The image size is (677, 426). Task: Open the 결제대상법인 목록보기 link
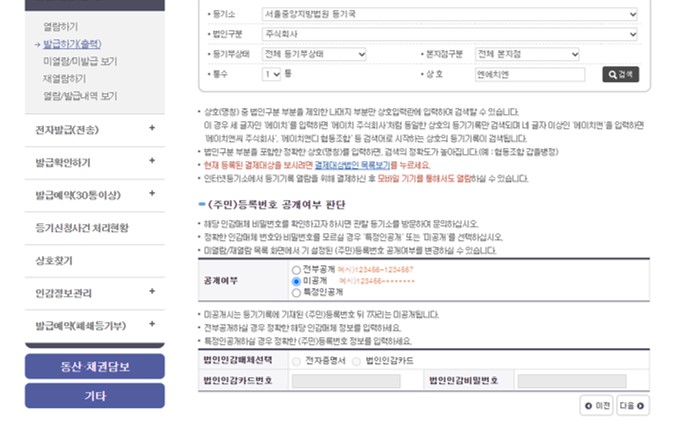pos(352,165)
